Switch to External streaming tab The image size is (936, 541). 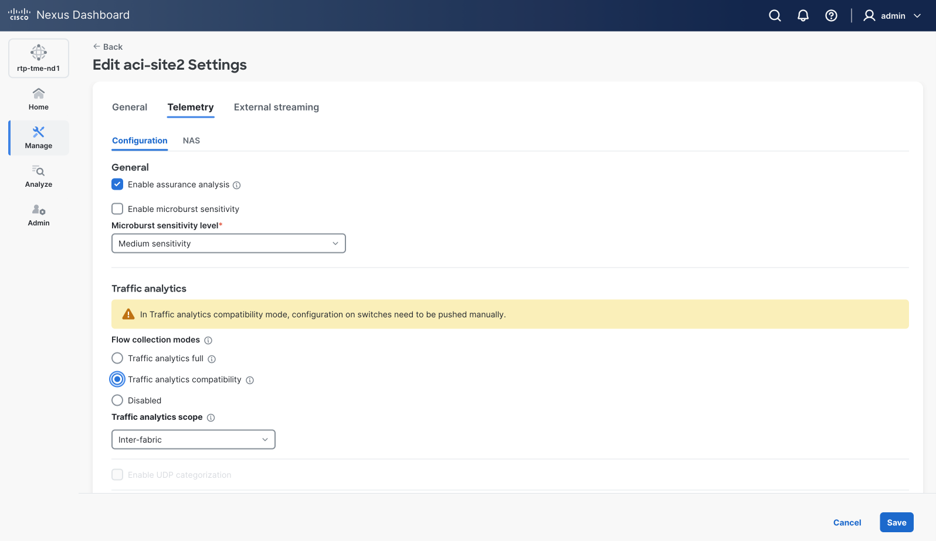276,107
